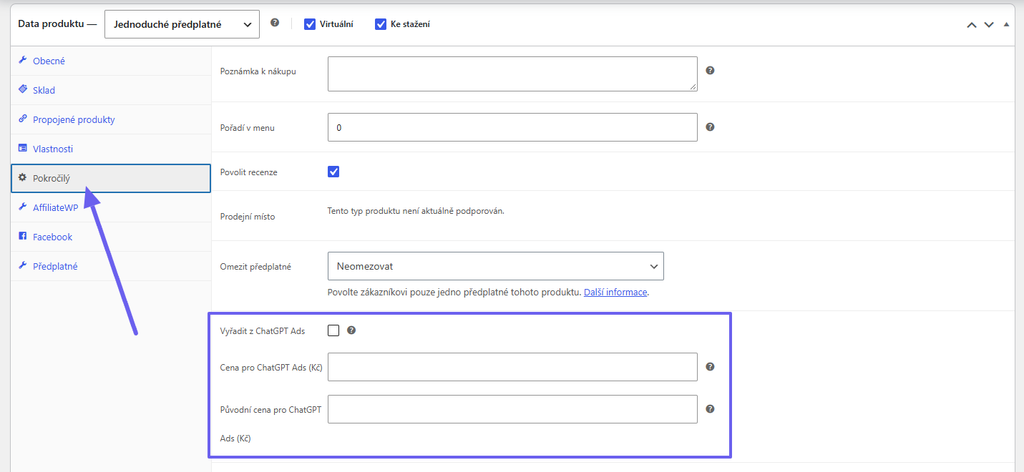Uncheck the Povolit recenze checkbox

(x=334, y=172)
